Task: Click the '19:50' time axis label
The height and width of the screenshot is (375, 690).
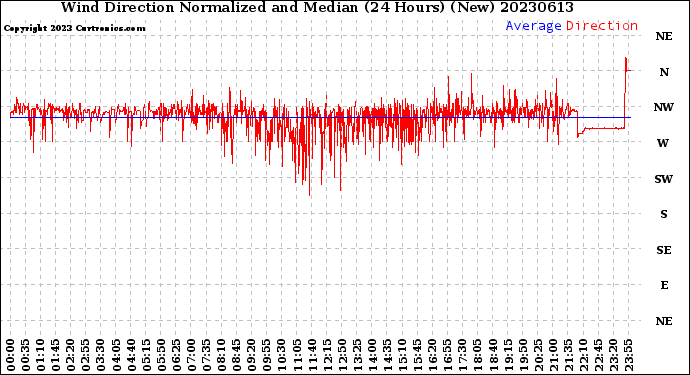Action: 523,355
